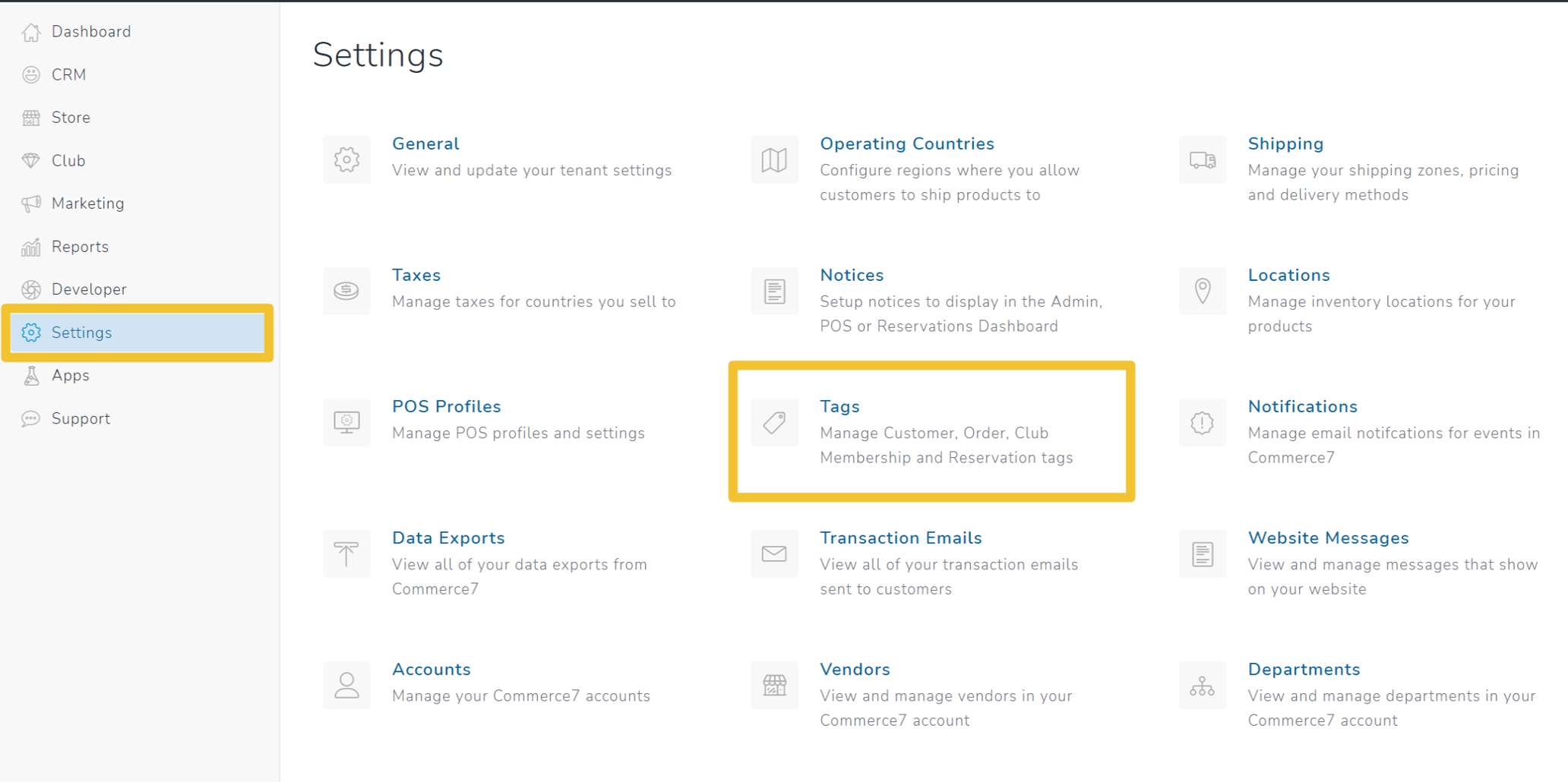Open the Data Exports settings link
Screen dimensions: 1568x782
point(448,538)
